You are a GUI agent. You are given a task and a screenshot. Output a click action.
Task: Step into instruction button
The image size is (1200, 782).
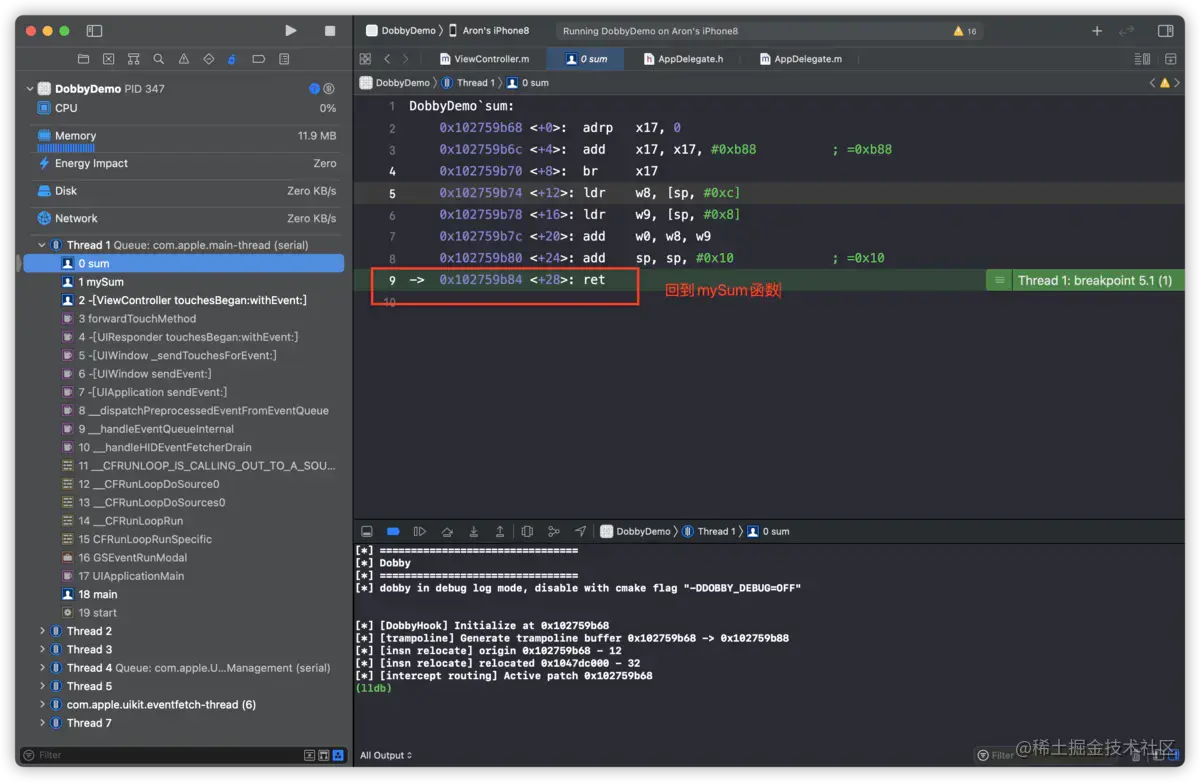coord(474,531)
